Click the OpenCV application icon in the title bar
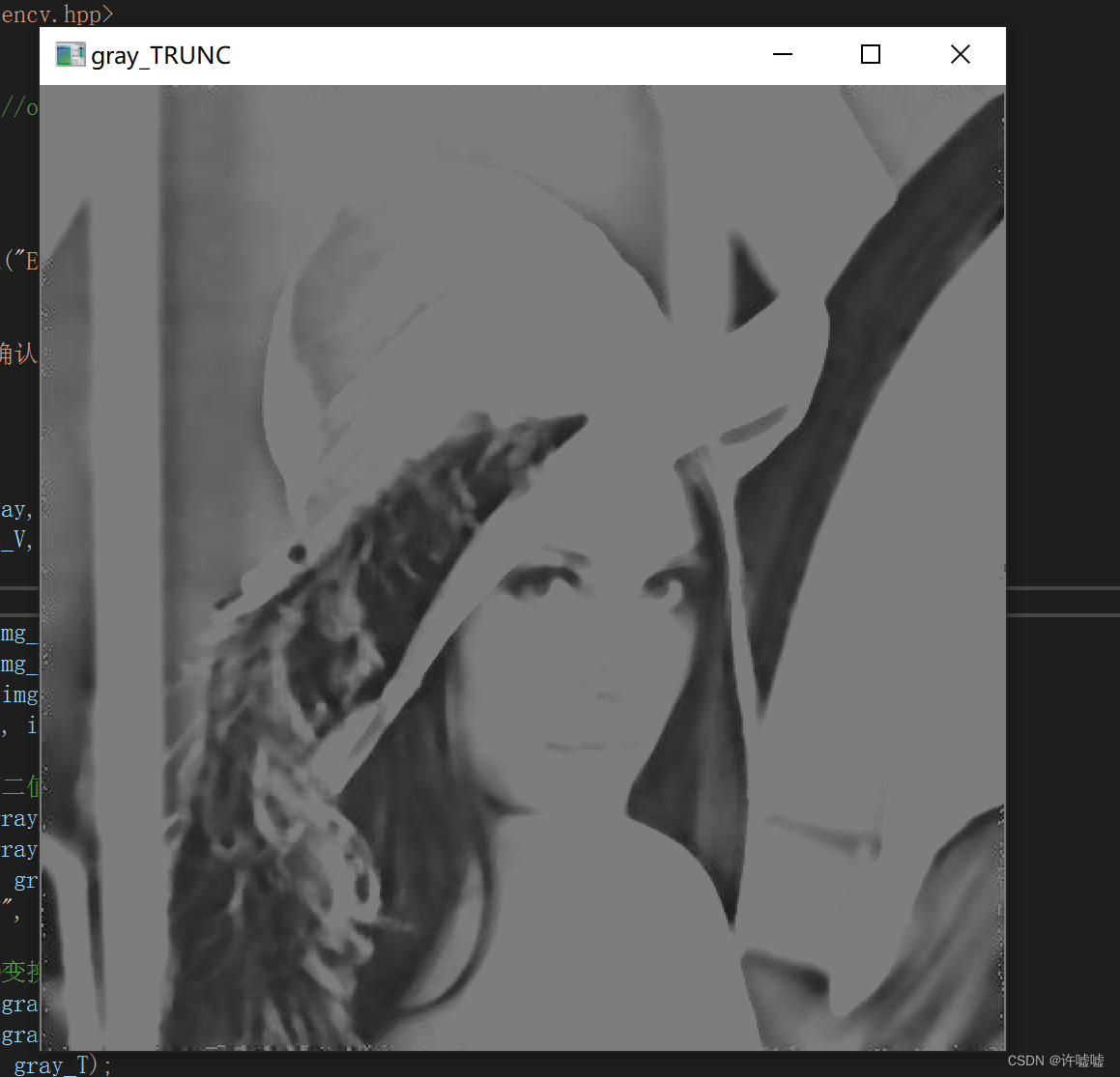This screenshot has height=1077, width=1120. [70, 55]
